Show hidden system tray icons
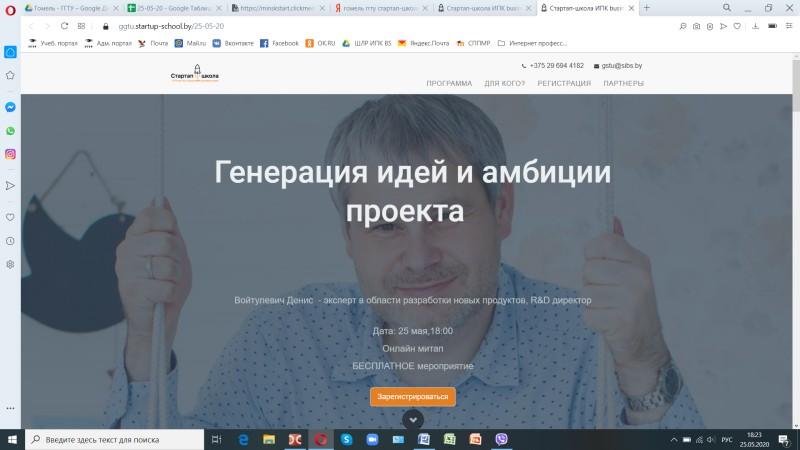The height and width of the screenshot is (450, 800). click(674, 440)
